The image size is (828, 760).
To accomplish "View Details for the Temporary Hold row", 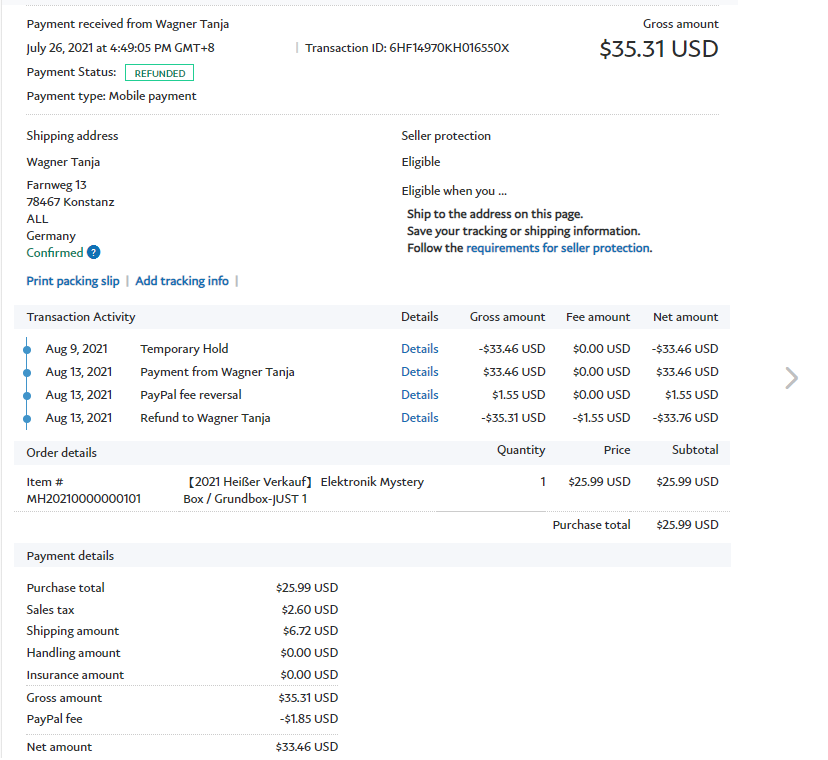I will [419, 349].
